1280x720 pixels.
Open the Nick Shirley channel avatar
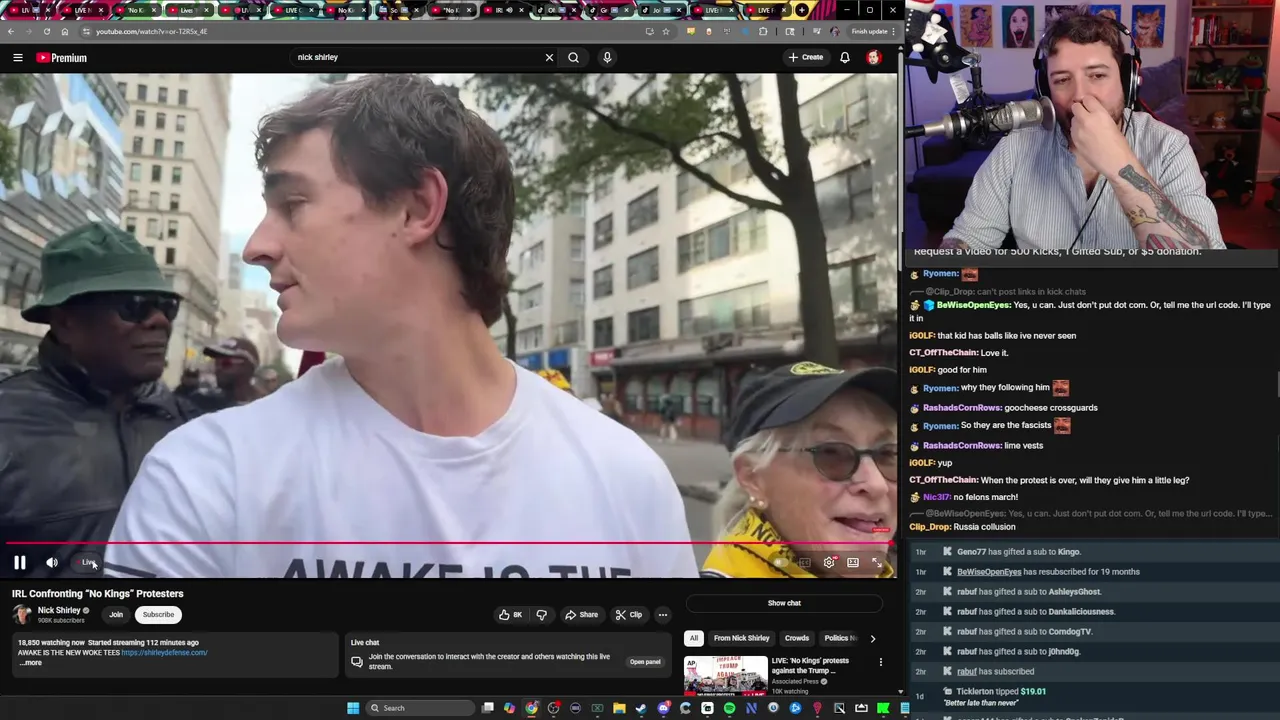(x=22, y=615)
